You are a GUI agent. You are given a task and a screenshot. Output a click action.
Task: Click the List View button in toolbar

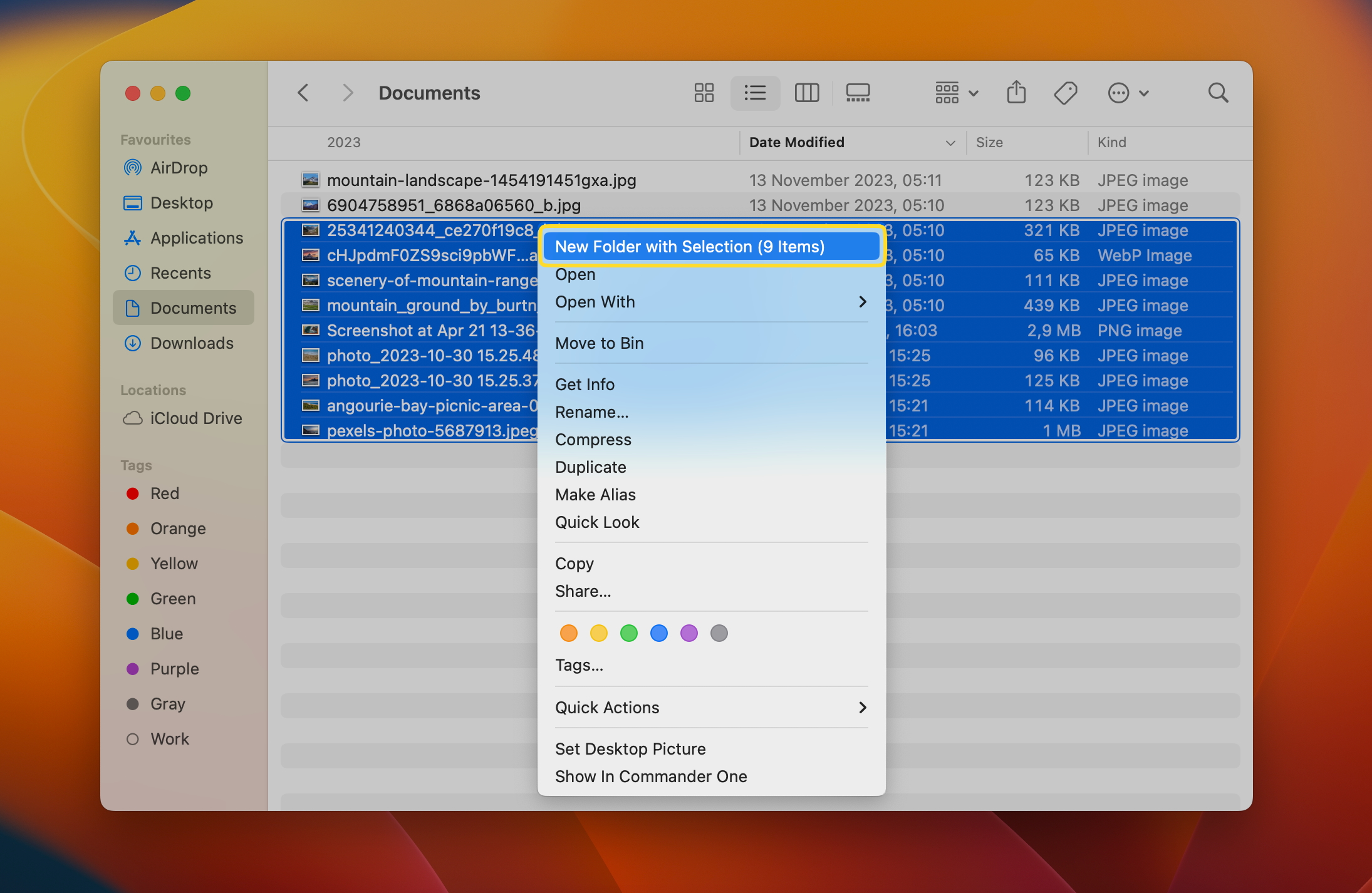click(x=754, y=93)
